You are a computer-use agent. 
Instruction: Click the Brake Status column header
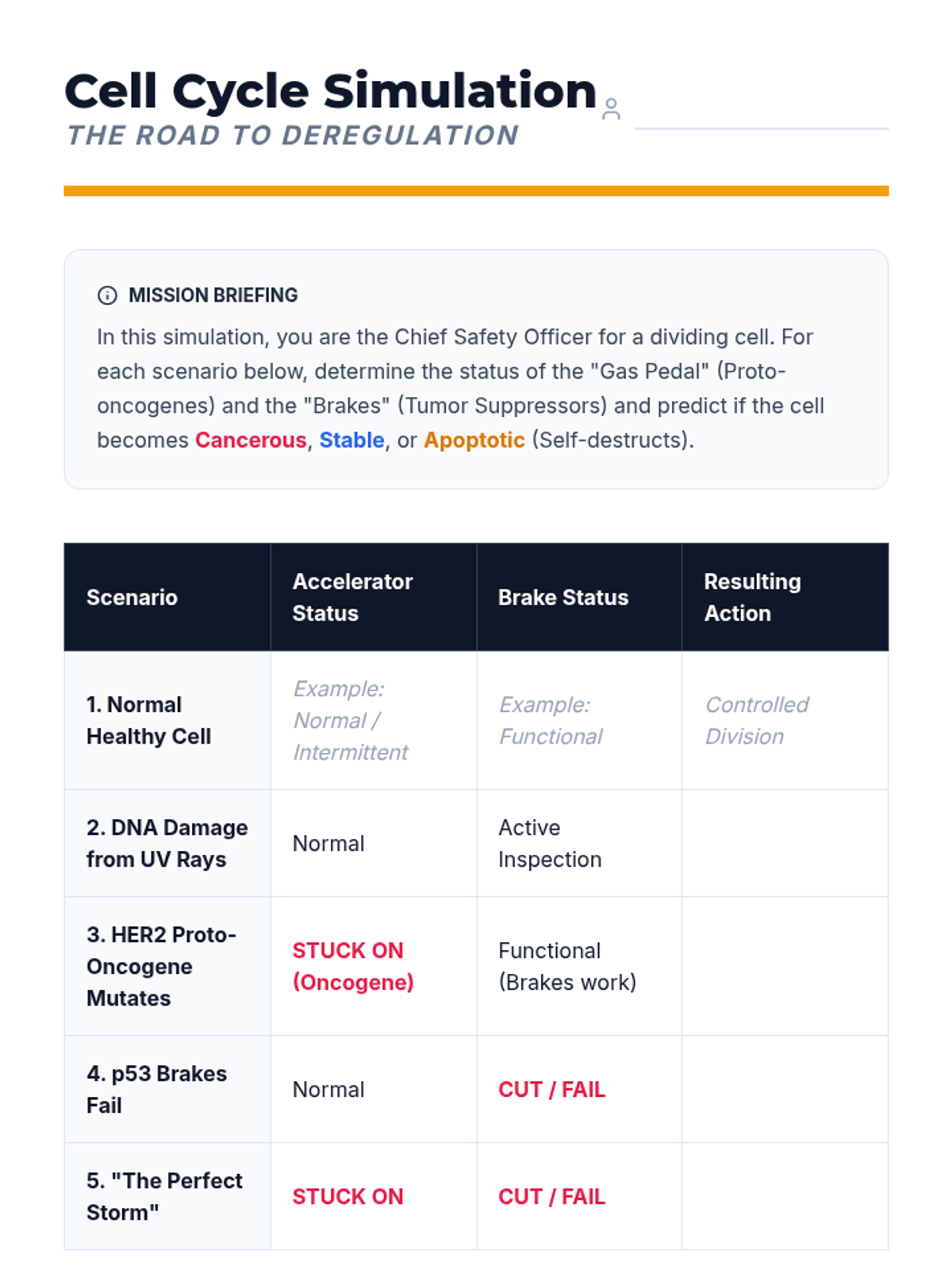562,597
